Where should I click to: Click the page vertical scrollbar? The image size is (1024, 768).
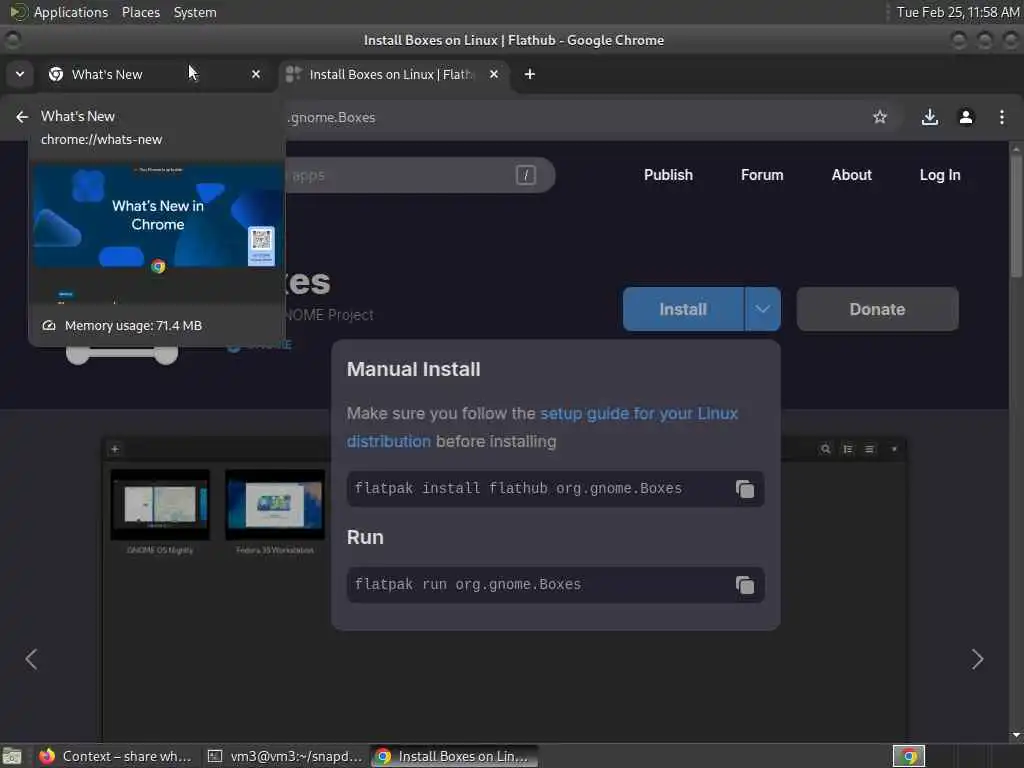tap(1016, 216)
